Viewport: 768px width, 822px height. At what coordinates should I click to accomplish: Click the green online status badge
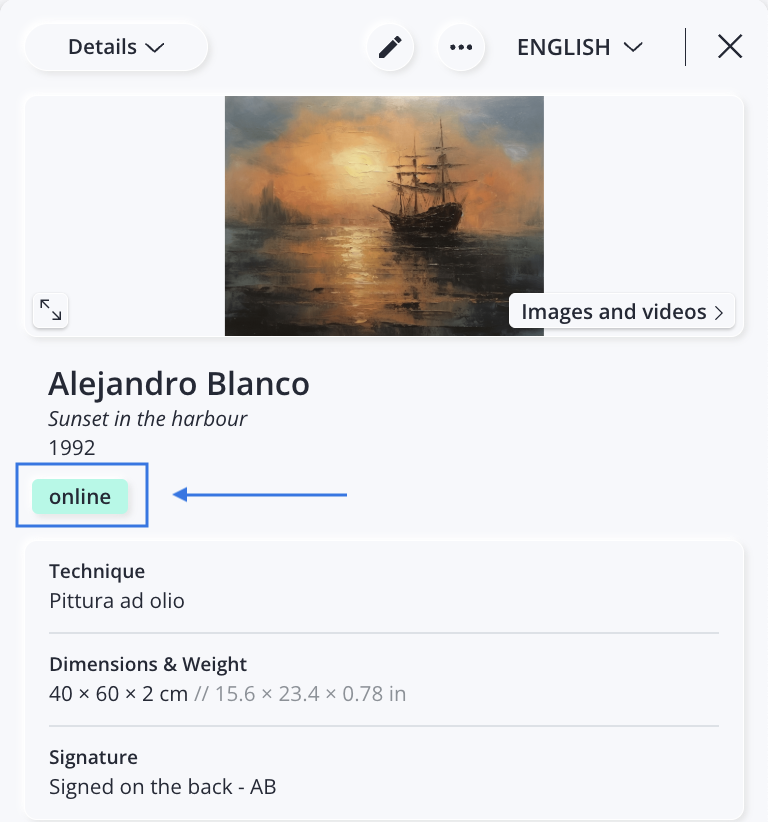coord(80,497)
